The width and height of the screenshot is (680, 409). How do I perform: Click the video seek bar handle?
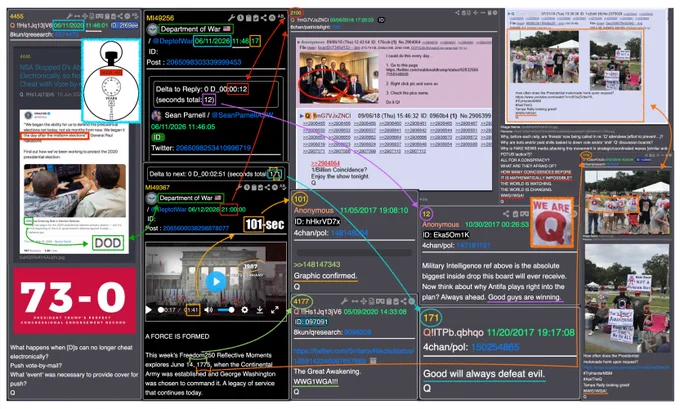click(x=161, y=310)
